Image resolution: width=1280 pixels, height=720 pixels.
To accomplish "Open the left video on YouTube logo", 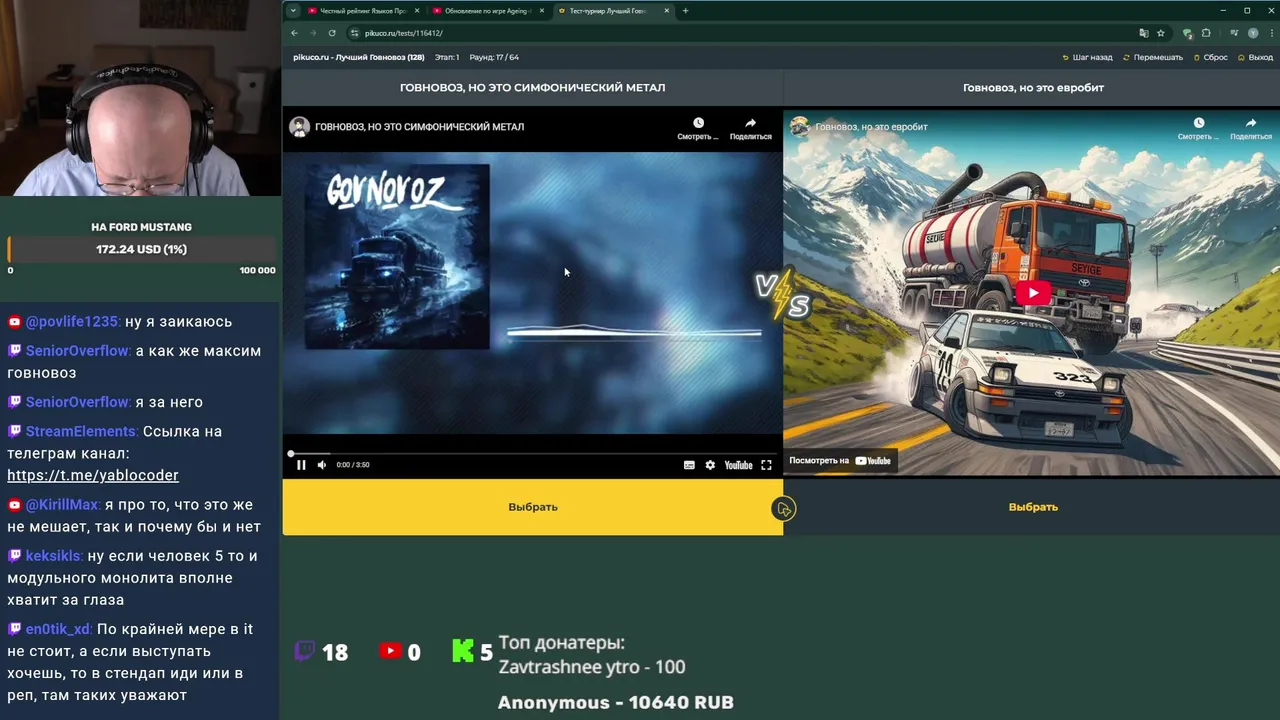I will pyautogui.click(x=738, y=465).
